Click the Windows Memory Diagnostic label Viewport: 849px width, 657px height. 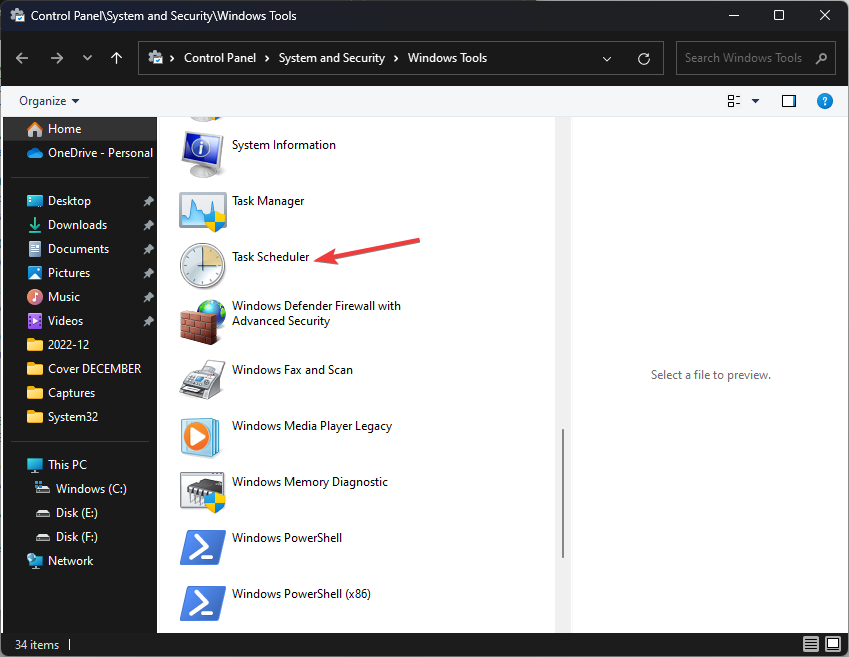click(310, 482)
